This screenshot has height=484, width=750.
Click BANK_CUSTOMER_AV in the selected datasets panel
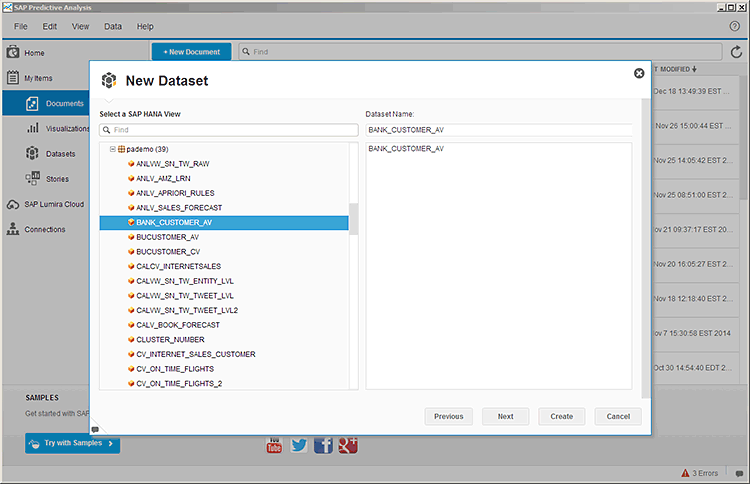pyautogui.click(x=406, y=149)
